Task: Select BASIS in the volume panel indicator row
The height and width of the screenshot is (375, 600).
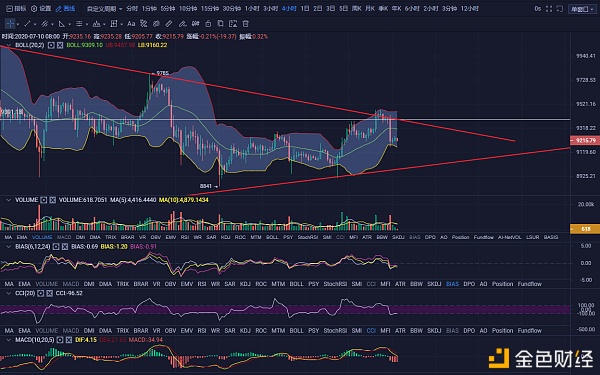Action: (551, 237)
